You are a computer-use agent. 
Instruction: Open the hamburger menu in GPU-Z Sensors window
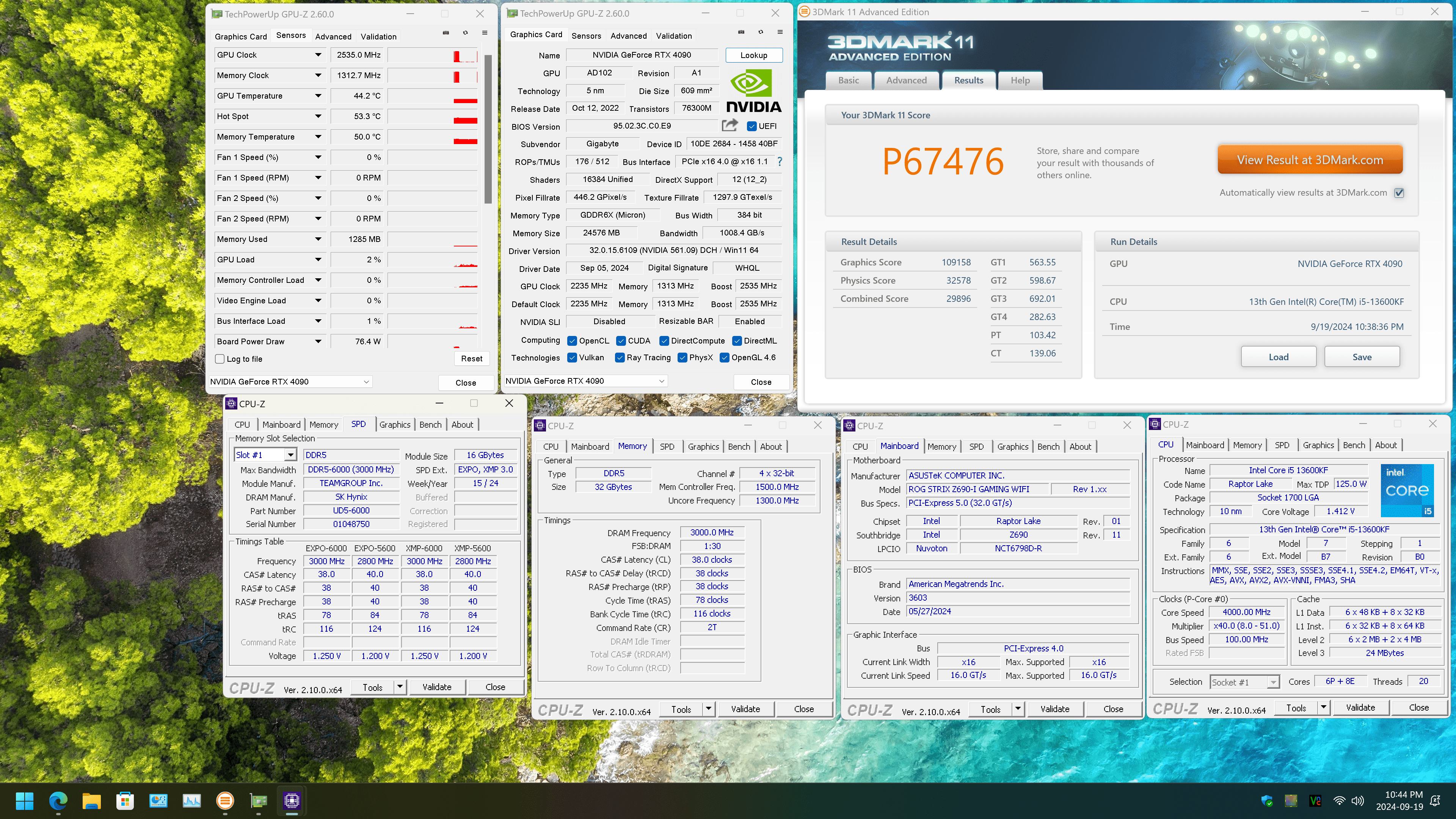pyautogui.click(x=485, y=33)
